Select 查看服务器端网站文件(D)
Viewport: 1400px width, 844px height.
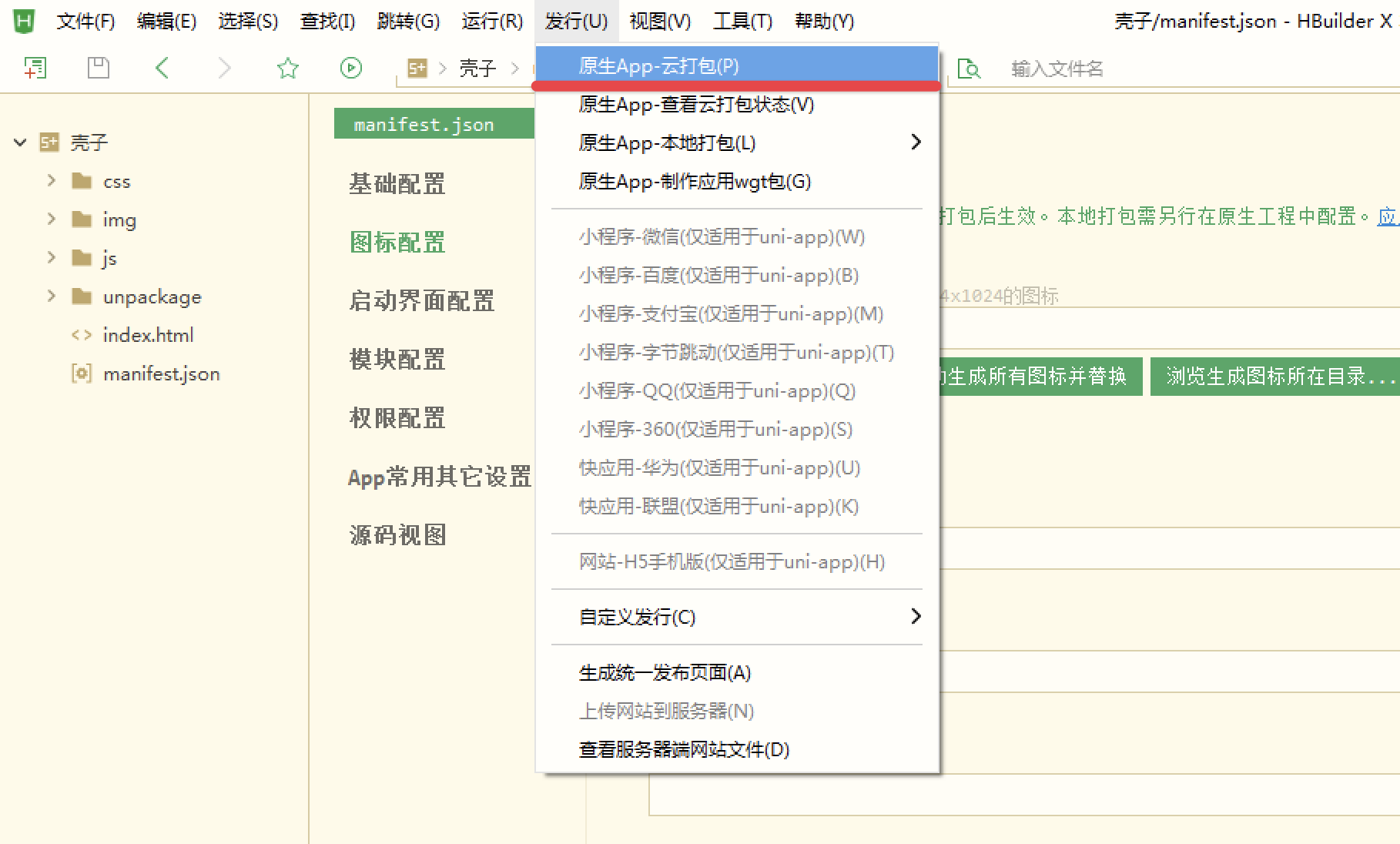pos(737,750)
